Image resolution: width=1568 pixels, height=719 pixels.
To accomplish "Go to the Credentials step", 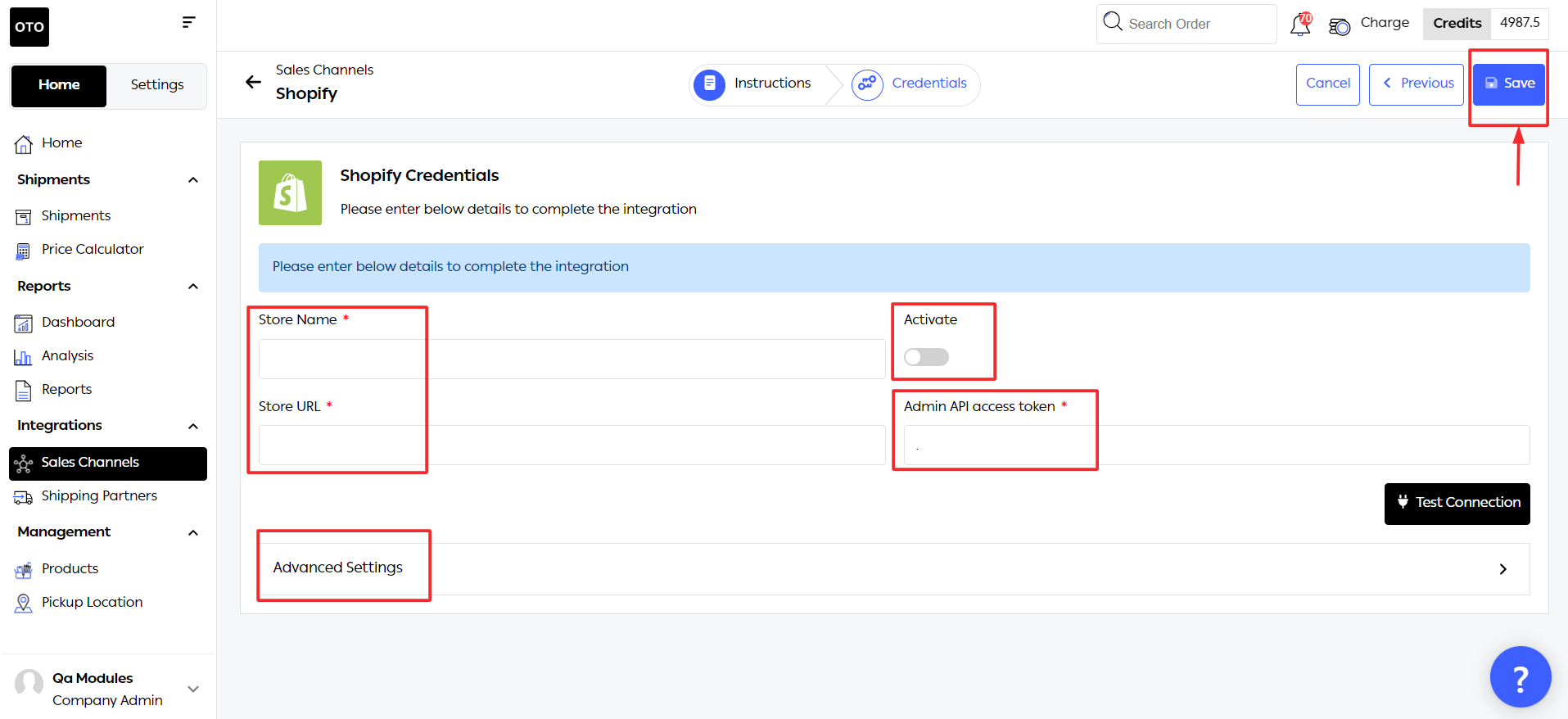I will tap(929, 84).
